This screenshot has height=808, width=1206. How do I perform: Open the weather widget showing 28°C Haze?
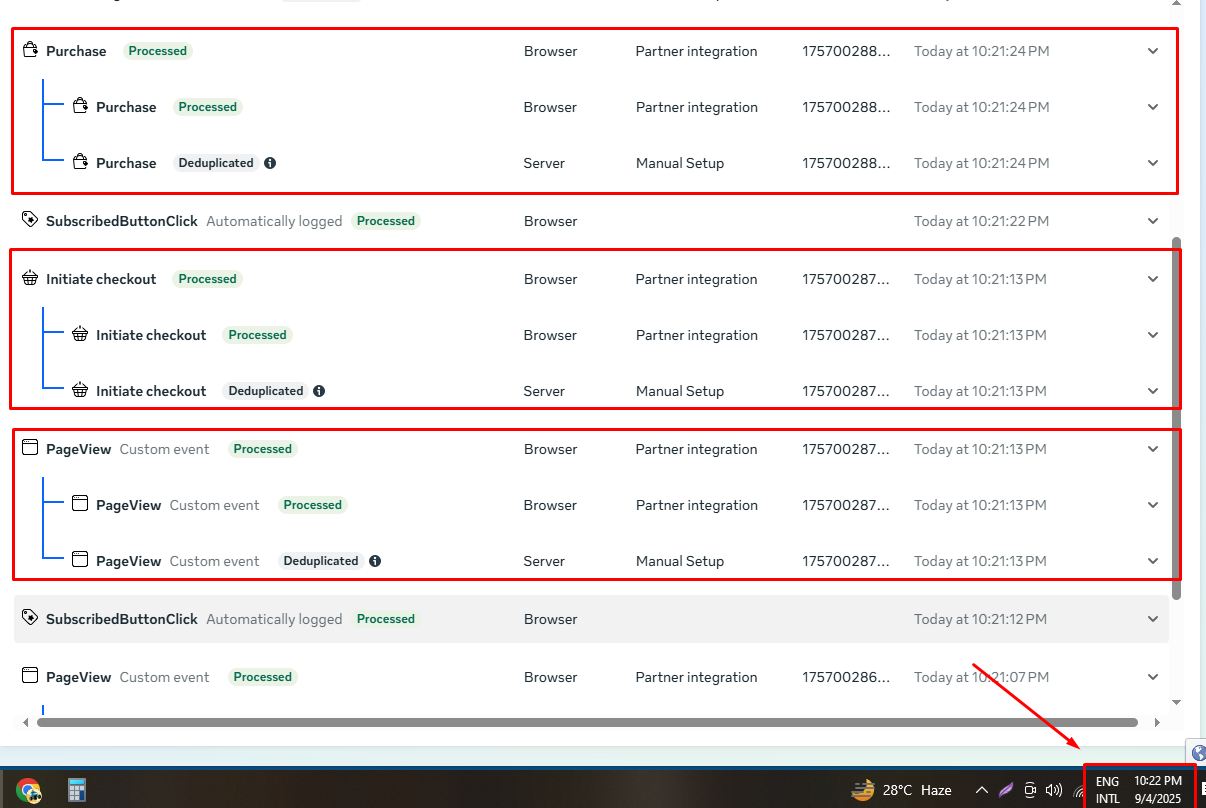pyautogui.click(x=901, y=790)
